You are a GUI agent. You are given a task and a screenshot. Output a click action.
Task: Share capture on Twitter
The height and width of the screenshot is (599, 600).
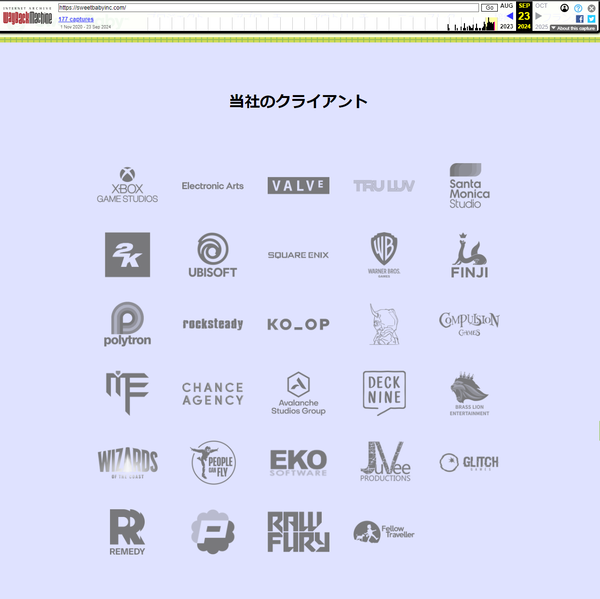tap(591, 19)
